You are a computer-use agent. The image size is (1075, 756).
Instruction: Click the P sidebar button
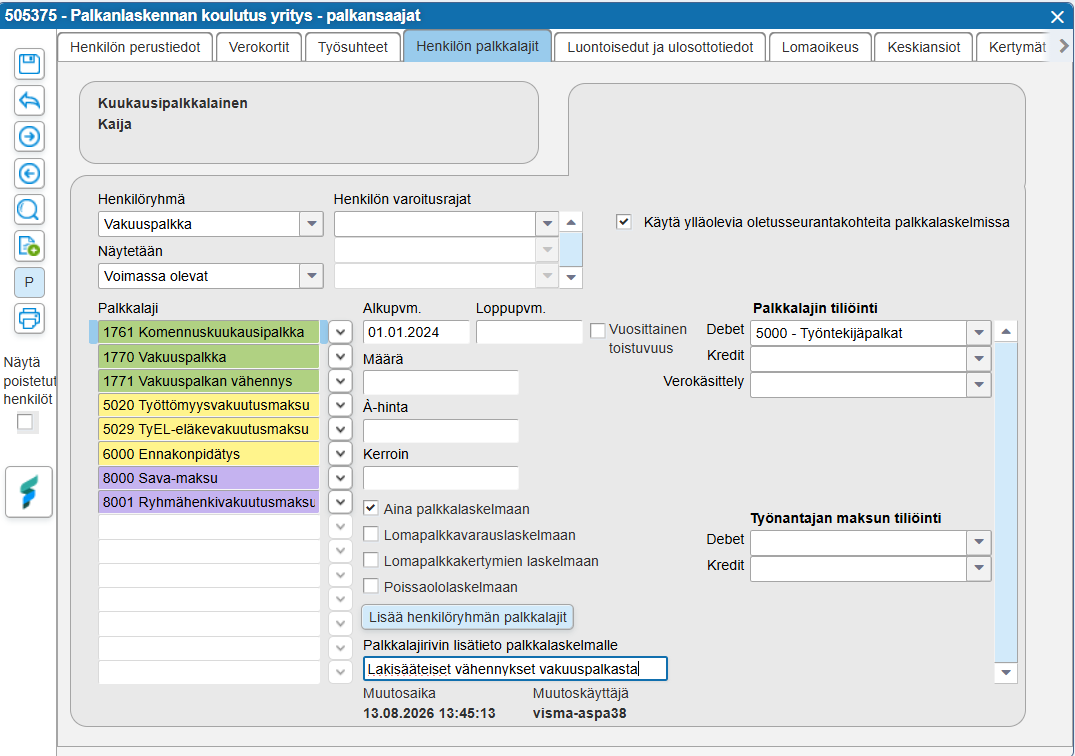pyautogui.click(x=29, y=282)
